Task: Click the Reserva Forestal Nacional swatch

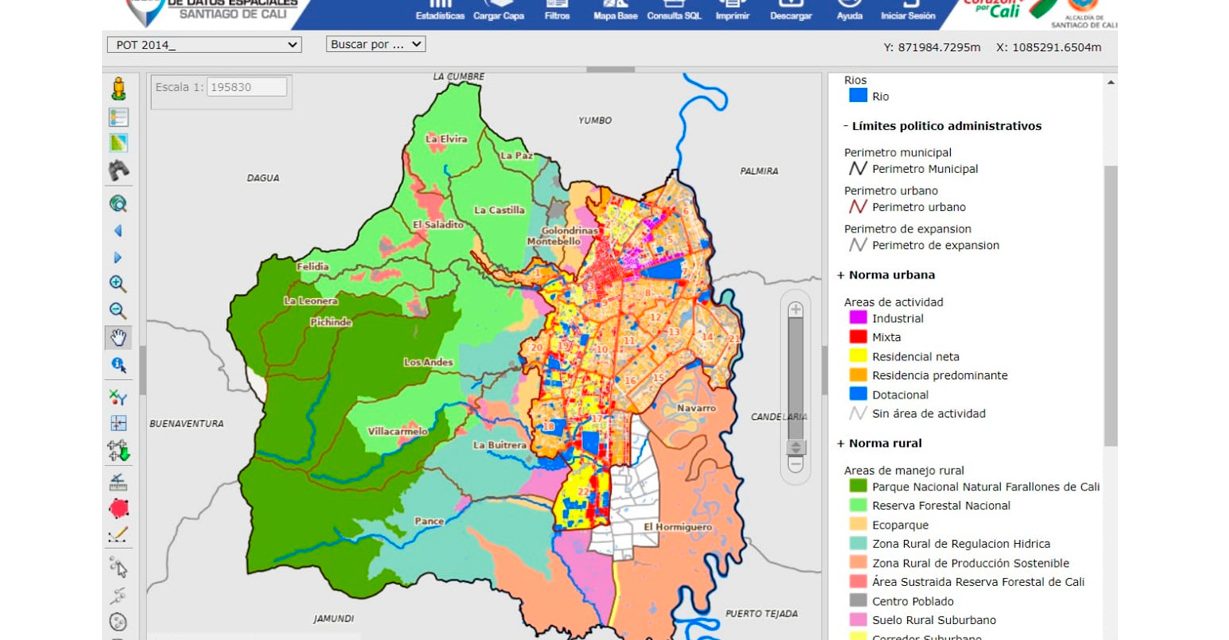Action: pyautogui.click(x=857, y=506)
